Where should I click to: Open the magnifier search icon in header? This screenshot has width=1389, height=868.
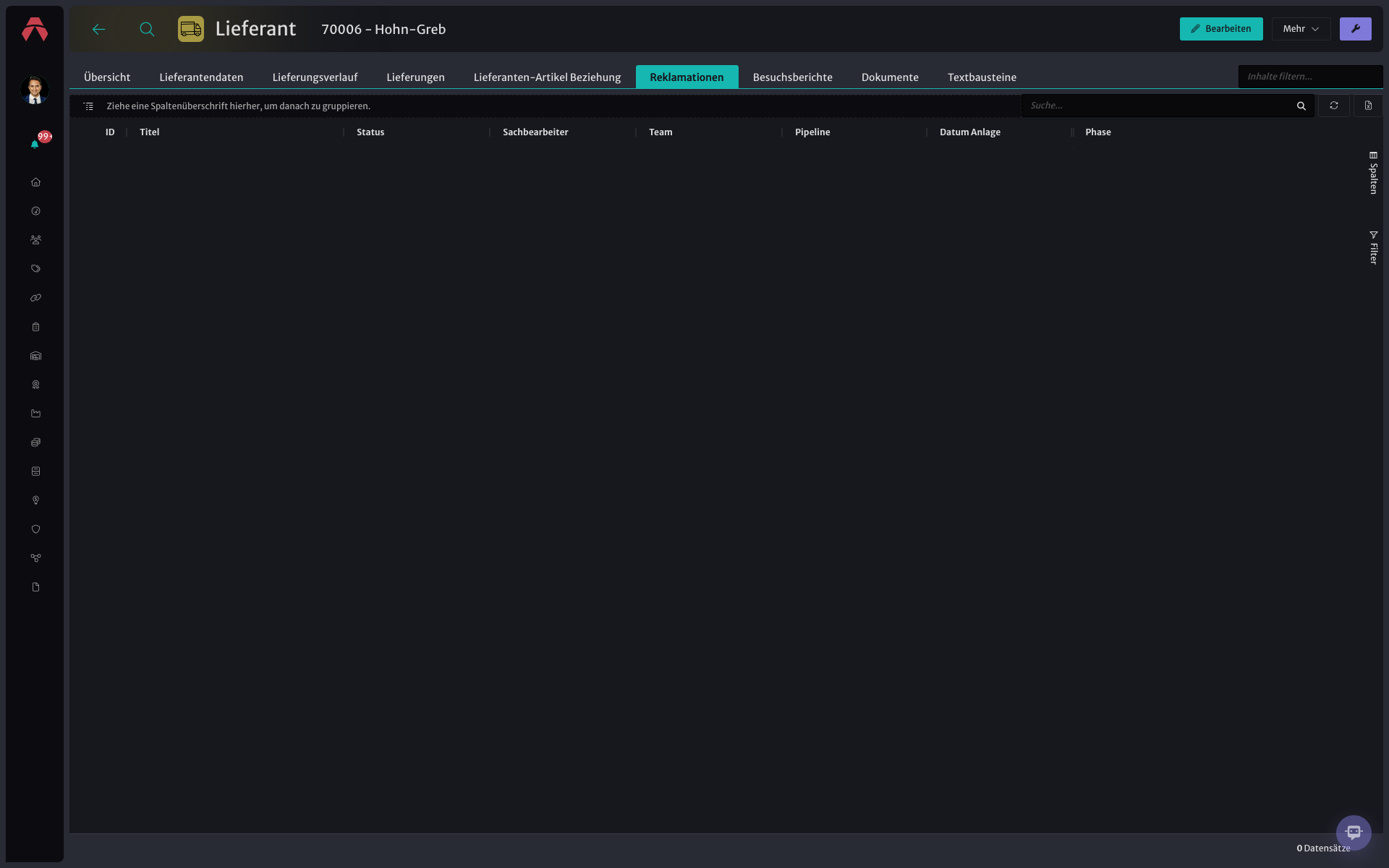[147, 29]
